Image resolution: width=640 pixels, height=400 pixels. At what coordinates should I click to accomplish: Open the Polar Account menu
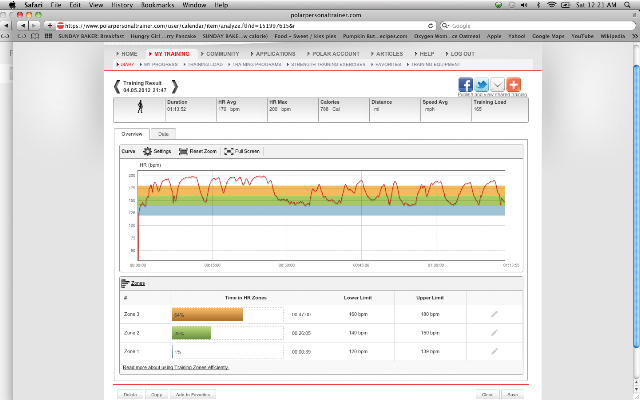pyautogui.click(x=333, y=54)
